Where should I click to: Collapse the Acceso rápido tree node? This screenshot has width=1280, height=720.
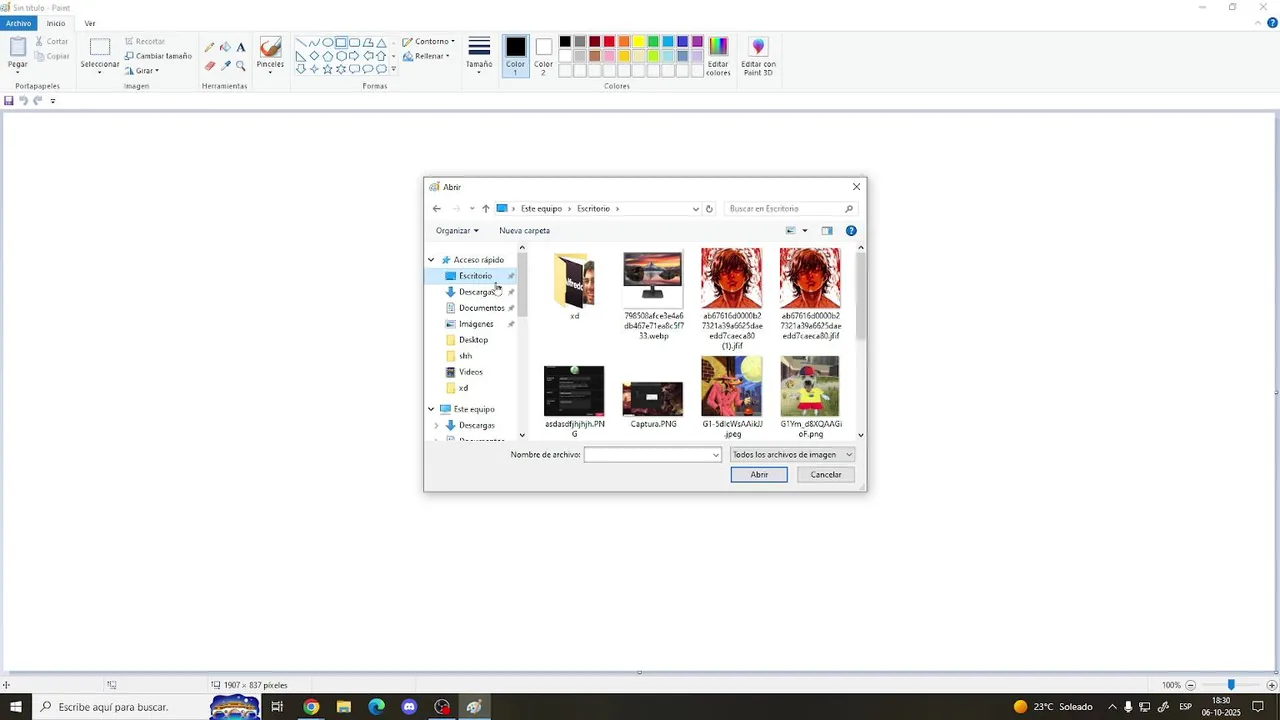pos(431,260)
